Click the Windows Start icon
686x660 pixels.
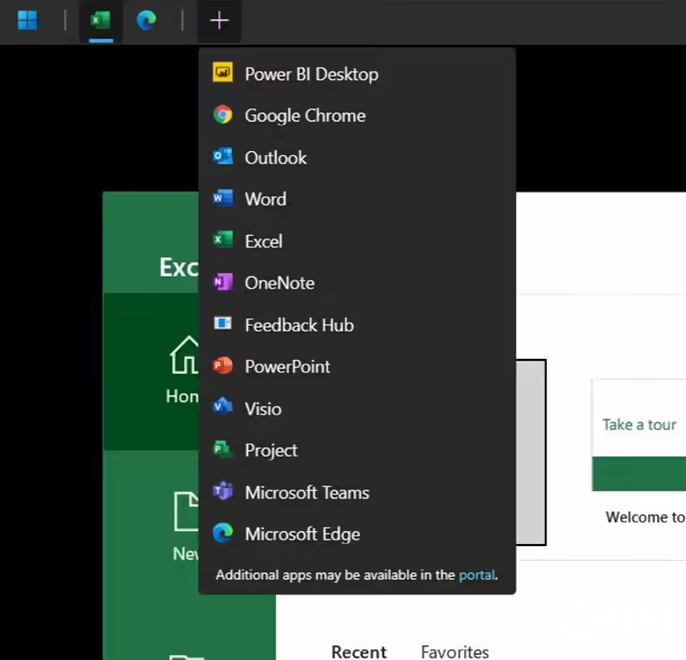click(x=28, y=21)
